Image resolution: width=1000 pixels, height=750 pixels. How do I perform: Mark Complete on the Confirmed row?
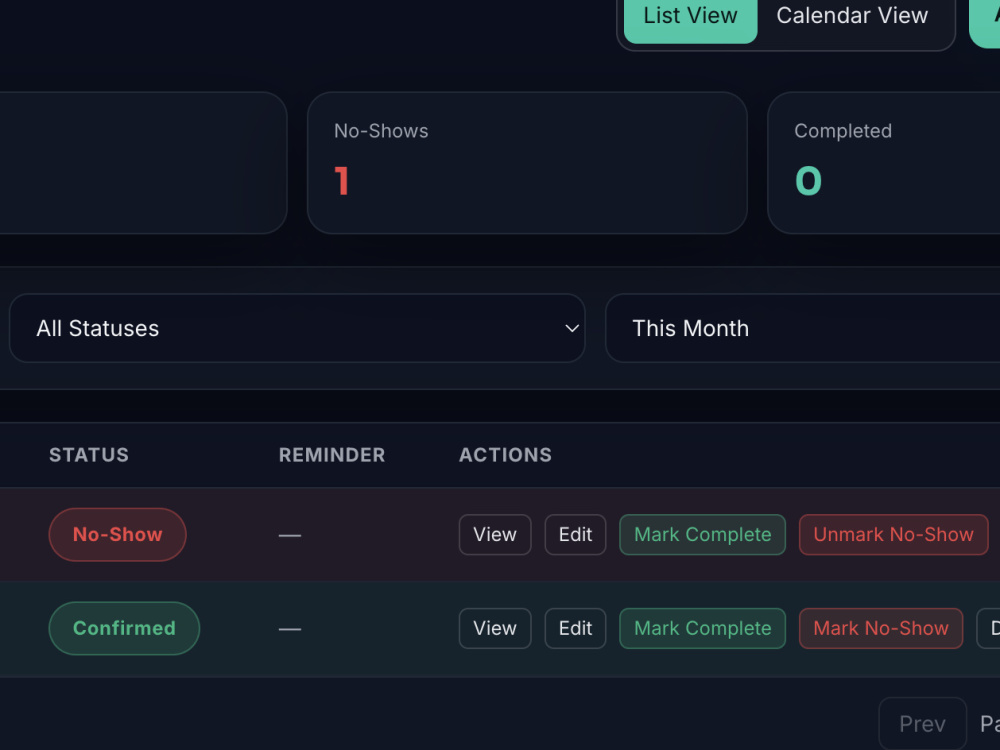coord(702,628)
